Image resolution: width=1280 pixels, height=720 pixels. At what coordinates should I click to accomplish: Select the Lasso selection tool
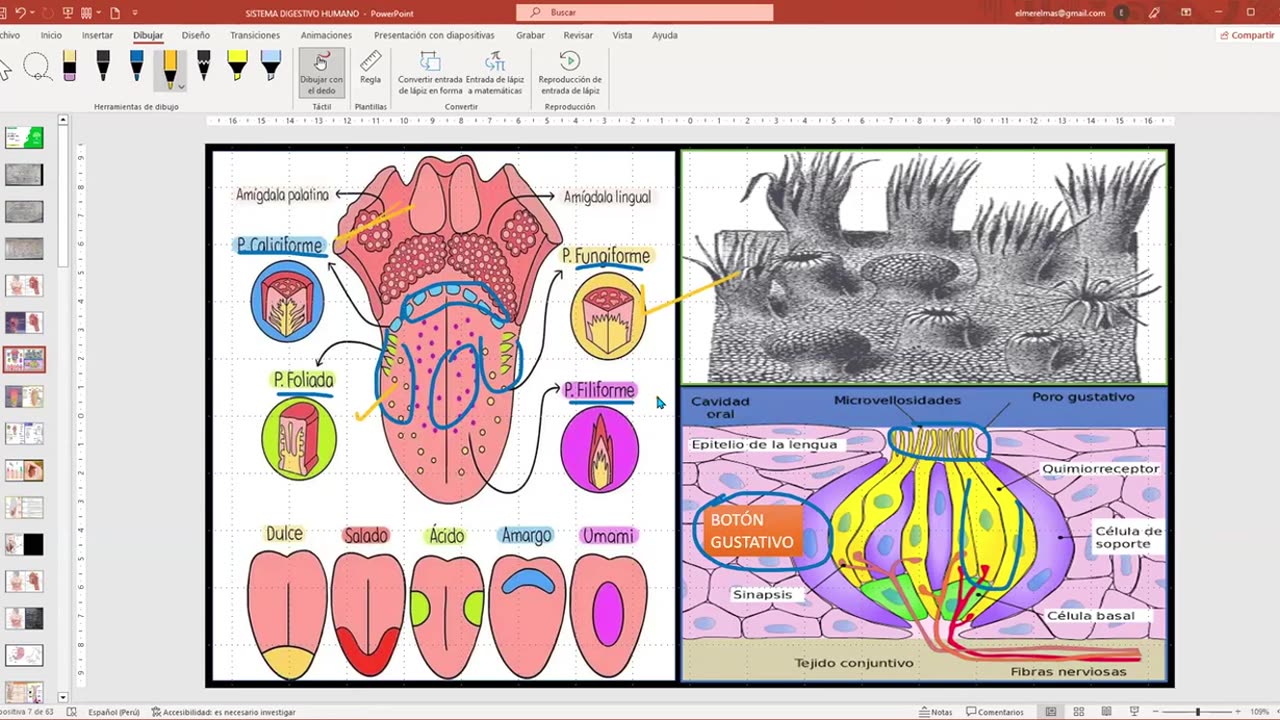[x=37, y=68]
